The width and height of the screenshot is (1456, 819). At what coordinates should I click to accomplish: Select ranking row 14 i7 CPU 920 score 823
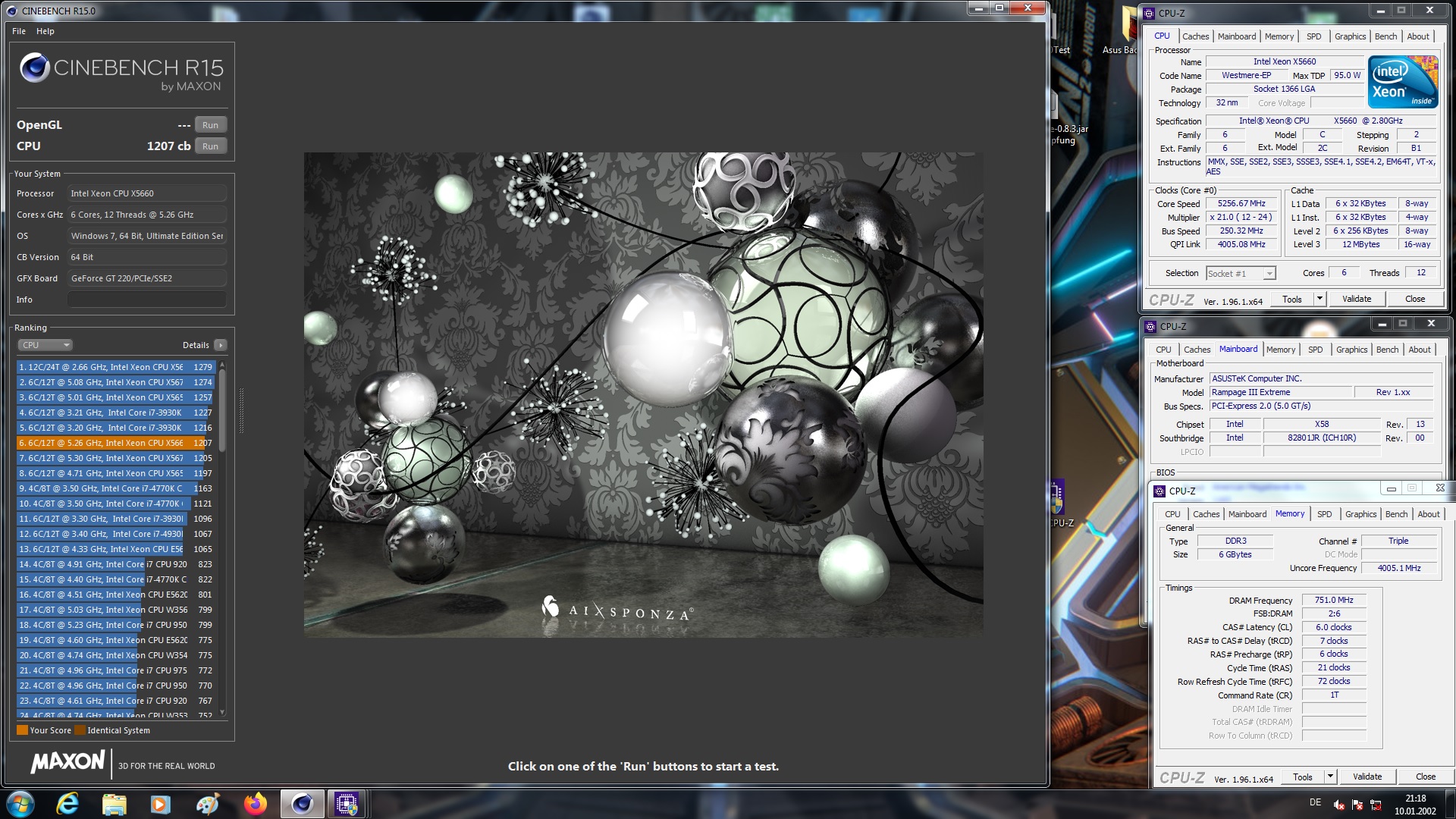pos(116,564)
